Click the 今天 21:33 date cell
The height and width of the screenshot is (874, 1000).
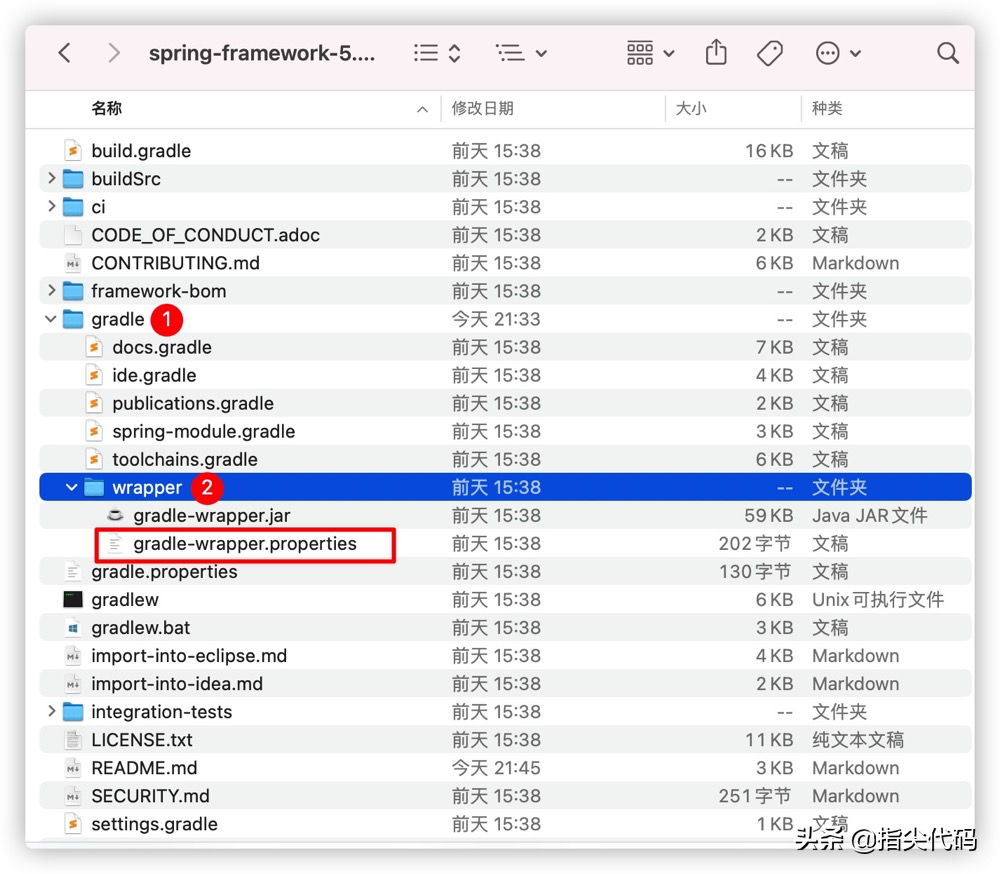tap(496, 319)
